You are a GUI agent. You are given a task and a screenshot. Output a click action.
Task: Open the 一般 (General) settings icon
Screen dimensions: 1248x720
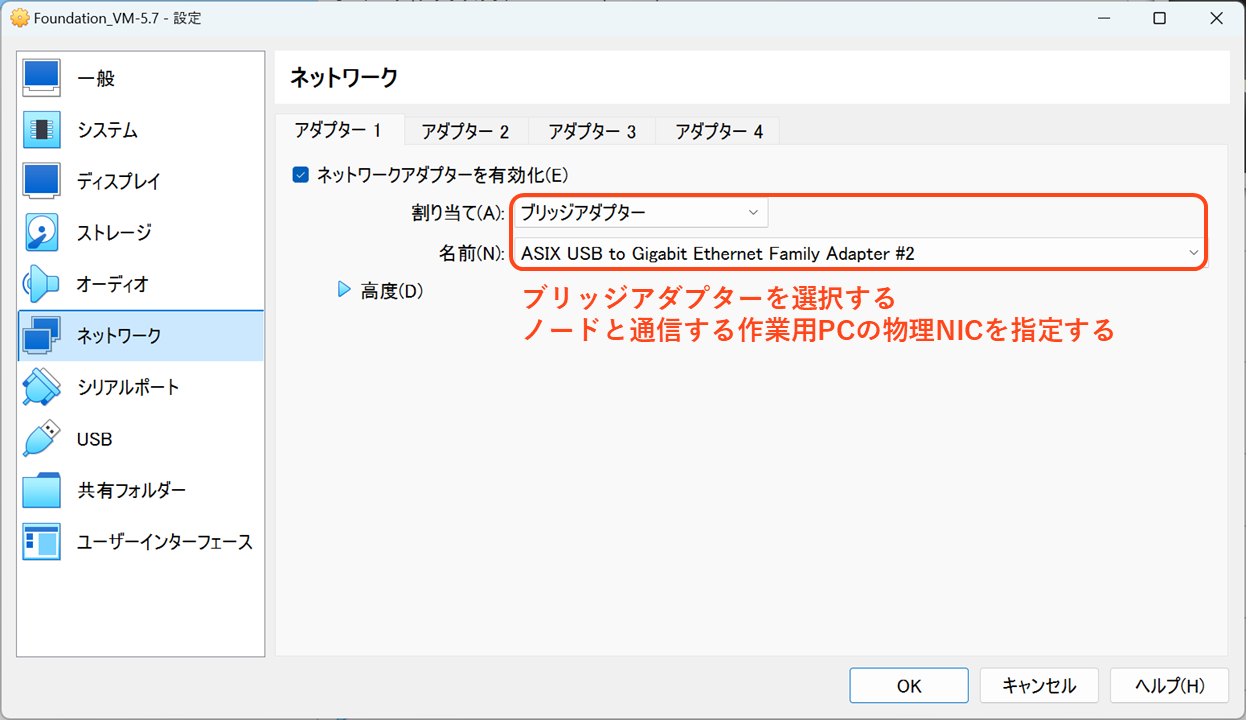[x=42, y=78]
